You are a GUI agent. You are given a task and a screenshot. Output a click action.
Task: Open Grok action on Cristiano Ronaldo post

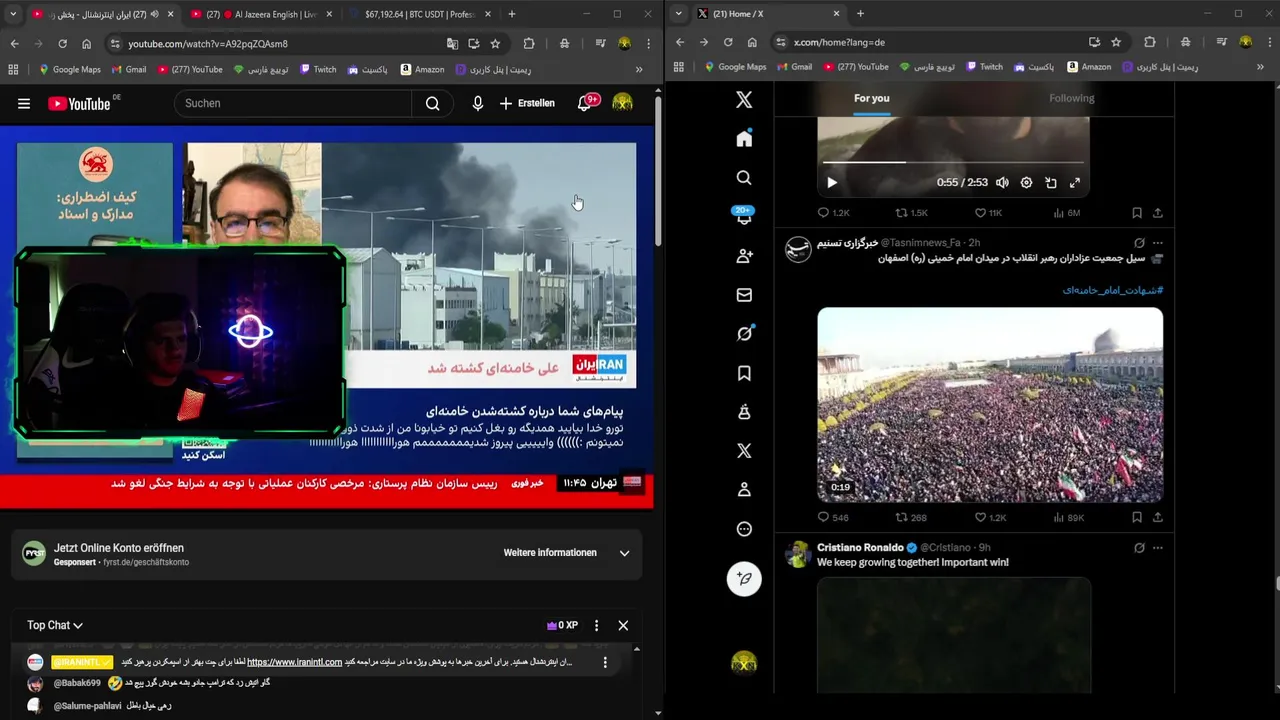point(1139,548)
